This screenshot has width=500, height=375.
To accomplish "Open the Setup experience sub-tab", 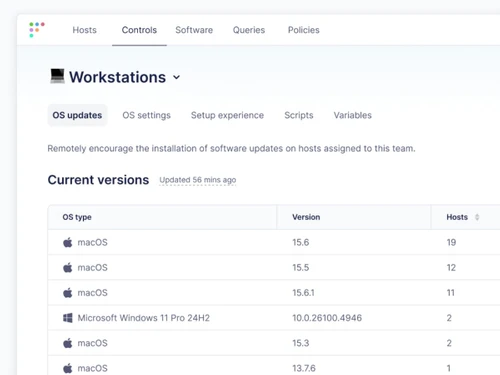I will [x=227, y=115].
